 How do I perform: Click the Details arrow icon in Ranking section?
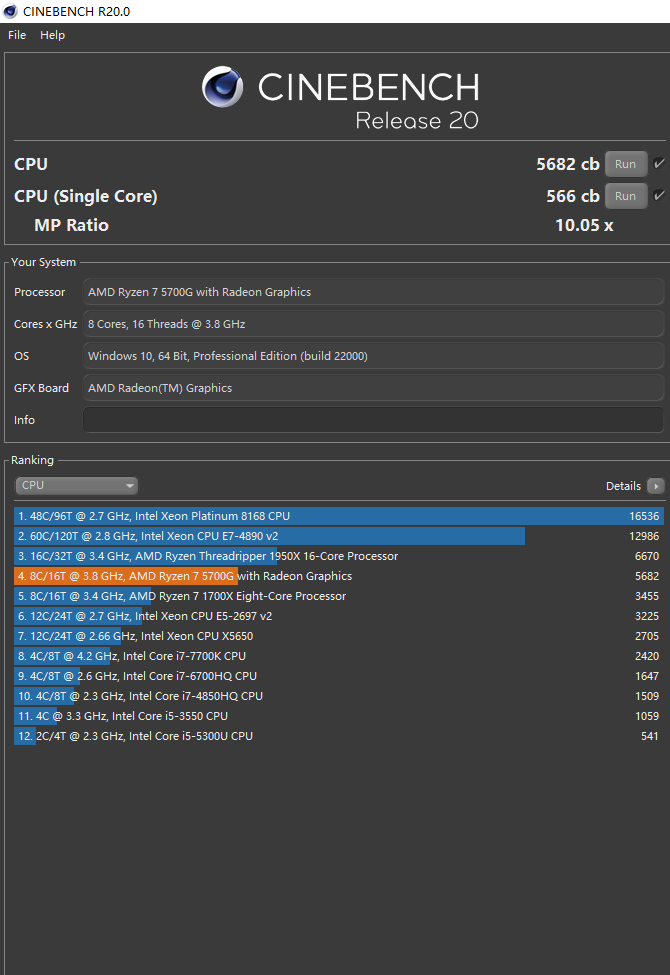[657, 485]
